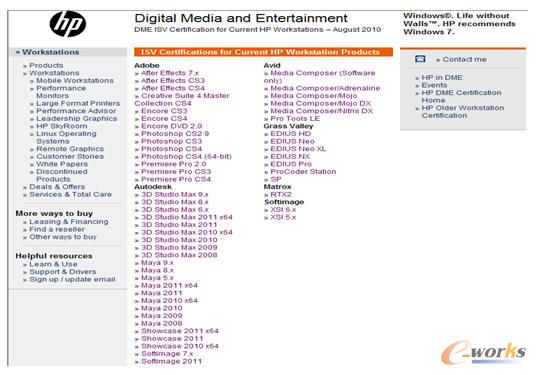The height and width of the screenshot is (375, 536).
Task: Open Showcase 2011 x64 link
Action: tap(180, 331)
